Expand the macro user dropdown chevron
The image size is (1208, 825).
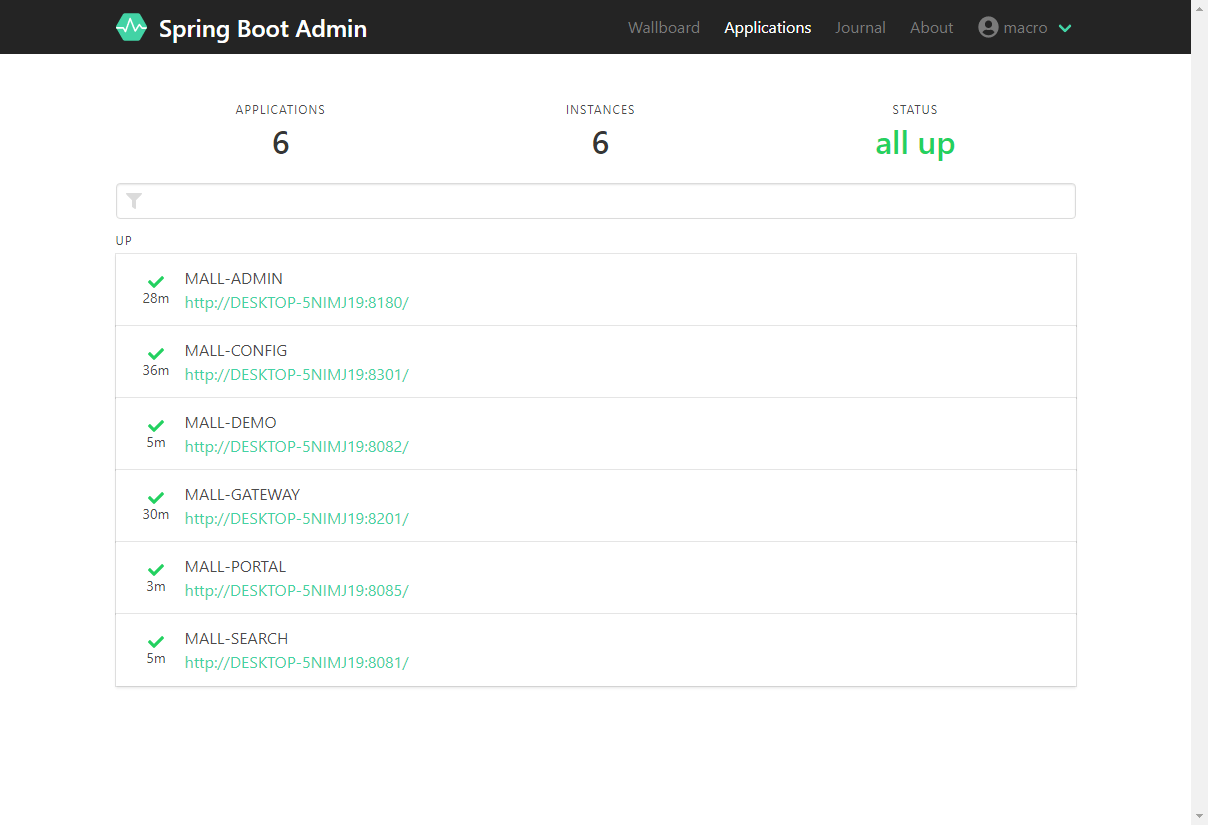pos(1065,28)
